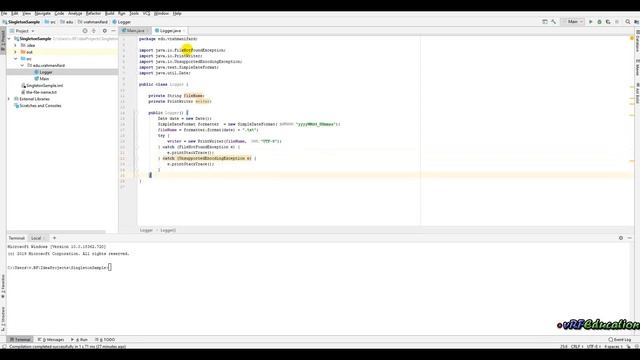The image size is (640, 360).
Task: Open Project panel settings gear
Action: (104, 31)
